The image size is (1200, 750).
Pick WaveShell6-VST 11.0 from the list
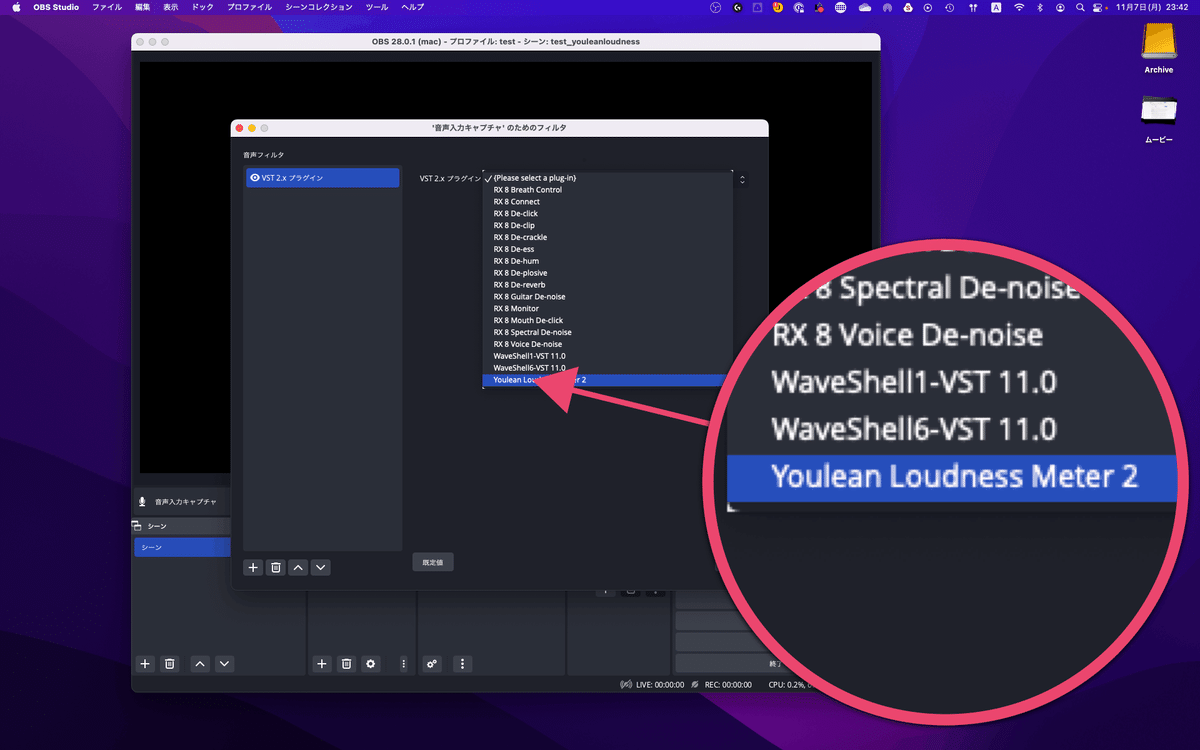[607, 368]
